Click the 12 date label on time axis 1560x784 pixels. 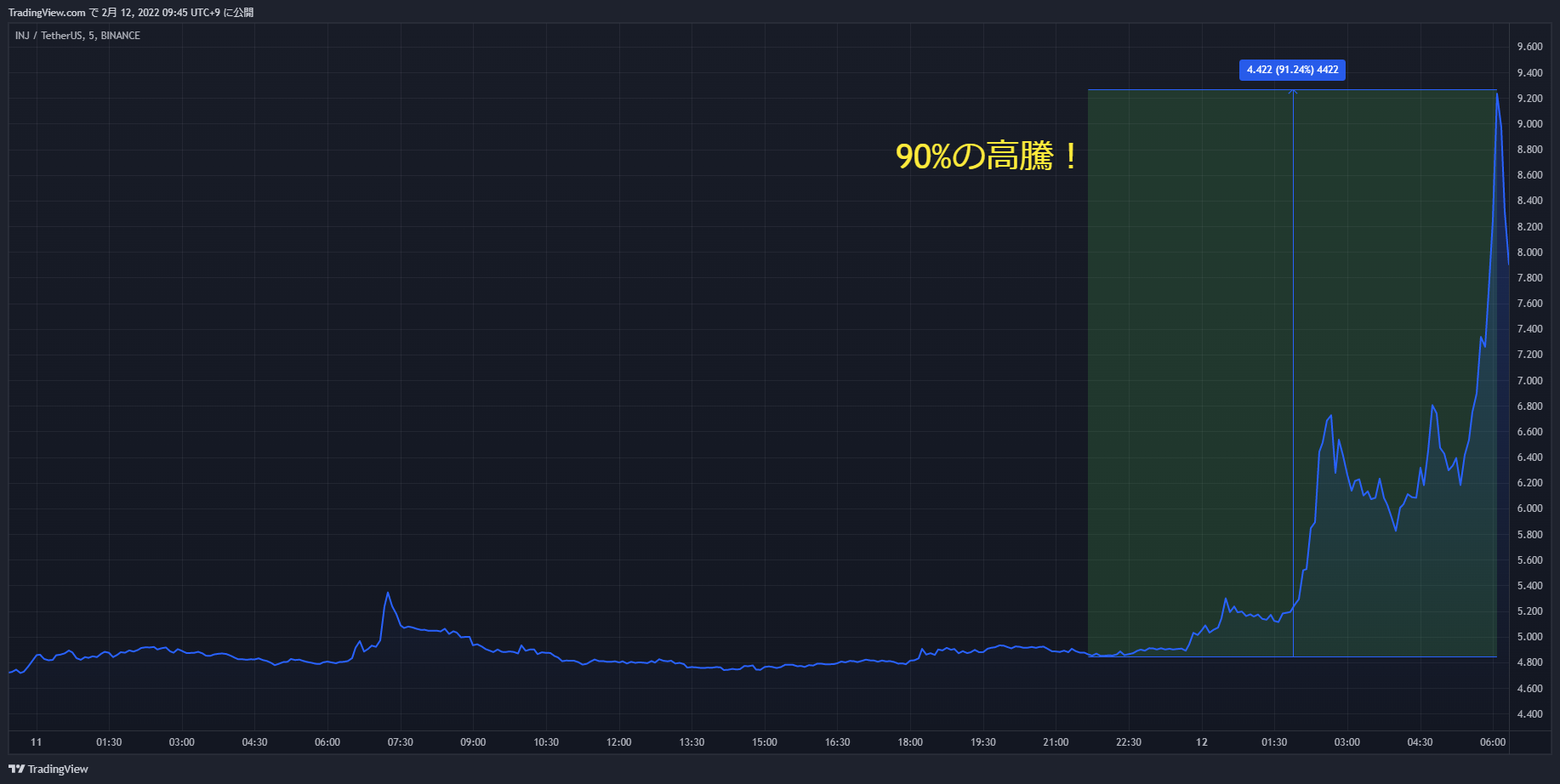[x=1202, y=742]
